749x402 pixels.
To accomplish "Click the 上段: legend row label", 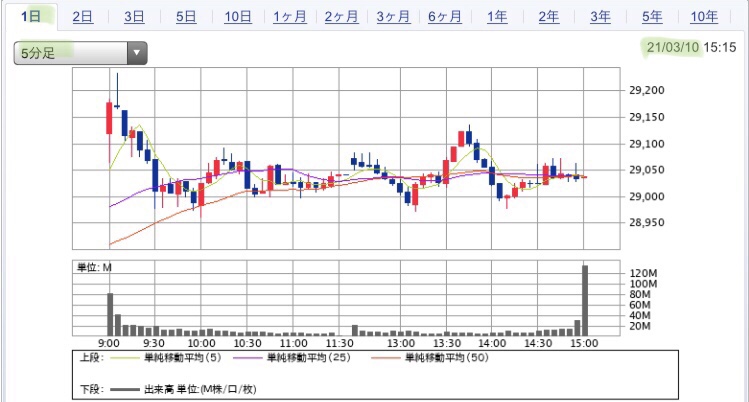I will pyautogui.click(x=92, y=358).
